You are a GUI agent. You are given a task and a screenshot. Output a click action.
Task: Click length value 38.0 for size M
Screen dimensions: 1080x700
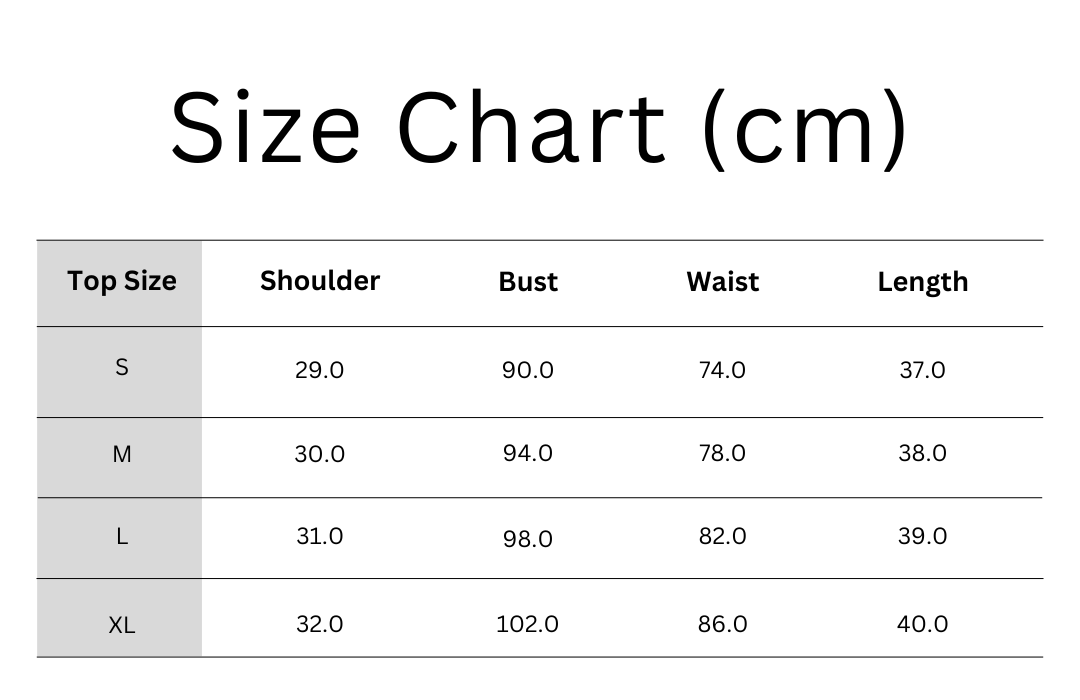coord(923,453)
